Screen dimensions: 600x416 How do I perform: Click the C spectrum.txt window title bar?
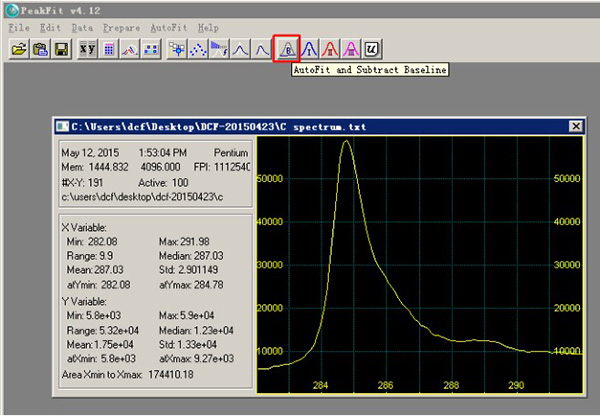(300, 127)
